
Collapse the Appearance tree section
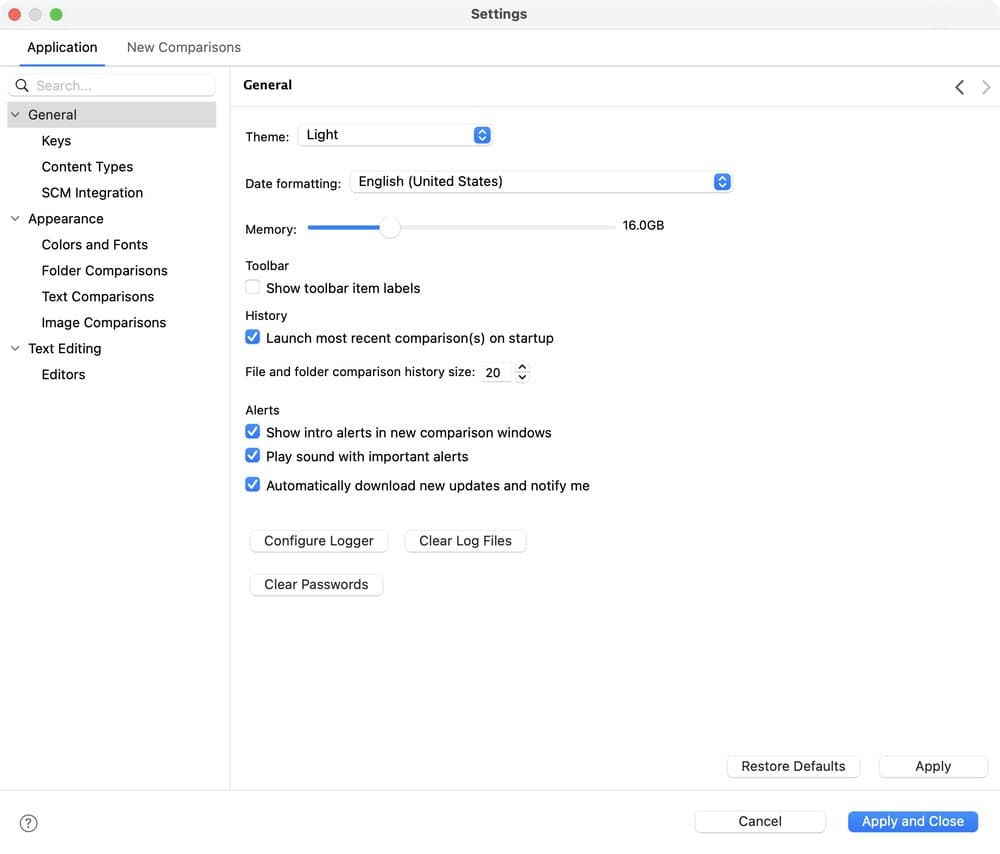coord(15,219)
